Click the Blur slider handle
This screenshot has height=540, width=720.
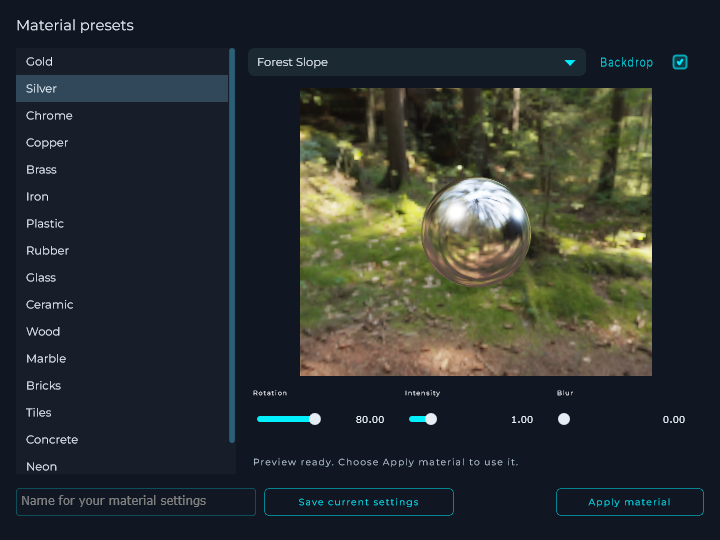pos(564,419)
